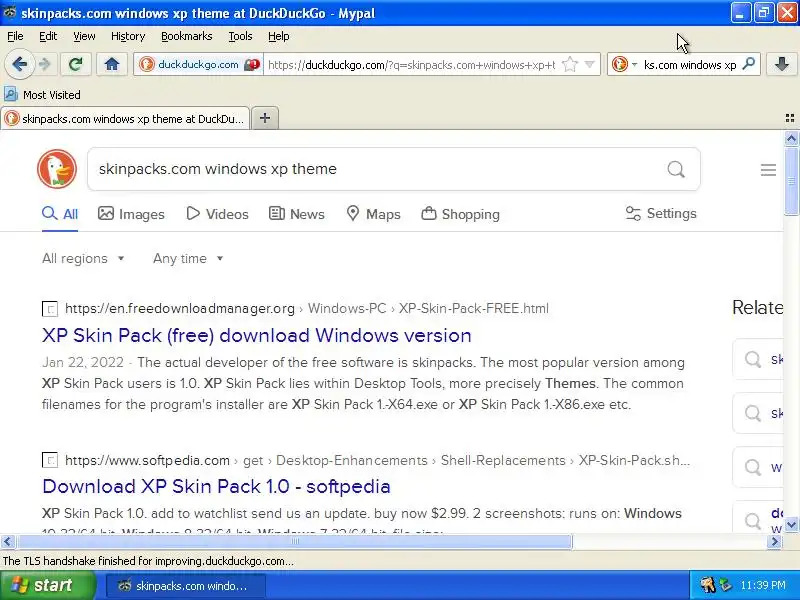Open the Bookmarks menu
Image resolution: width=800 pixels, height=600 pixels.
tap(186, 36)
